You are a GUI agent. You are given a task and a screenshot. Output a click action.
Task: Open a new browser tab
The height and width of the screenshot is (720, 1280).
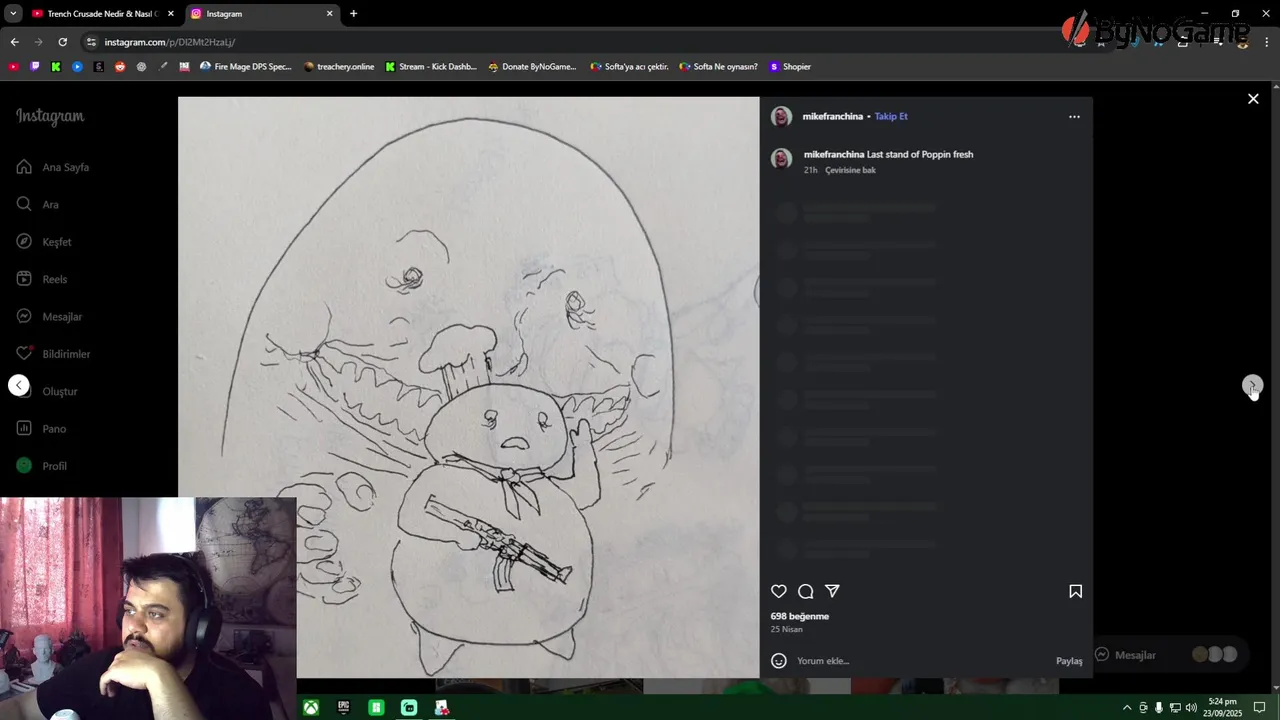(353, 14)
